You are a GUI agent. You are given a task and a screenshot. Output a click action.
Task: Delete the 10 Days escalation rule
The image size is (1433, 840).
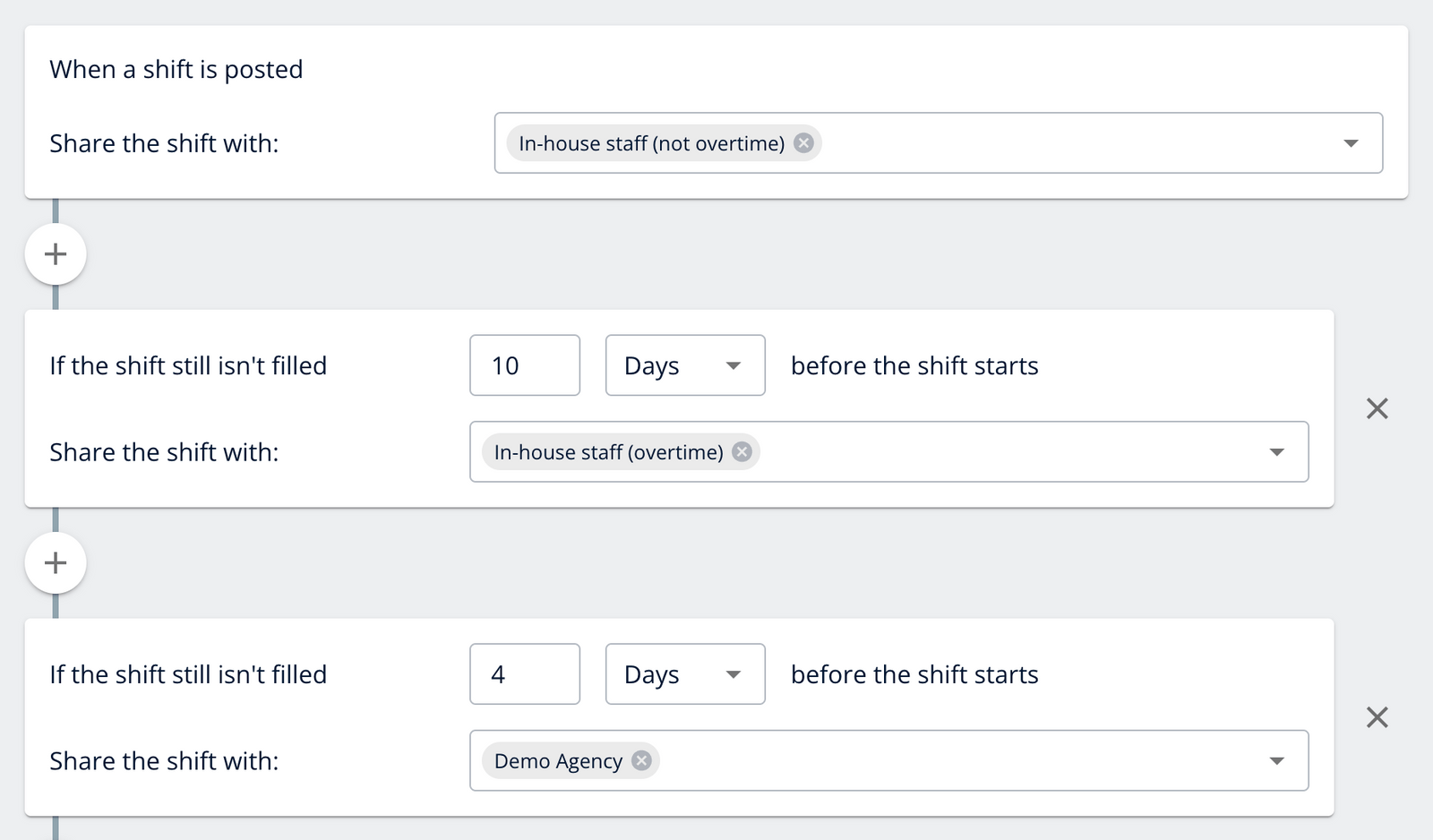[1377, 409]
